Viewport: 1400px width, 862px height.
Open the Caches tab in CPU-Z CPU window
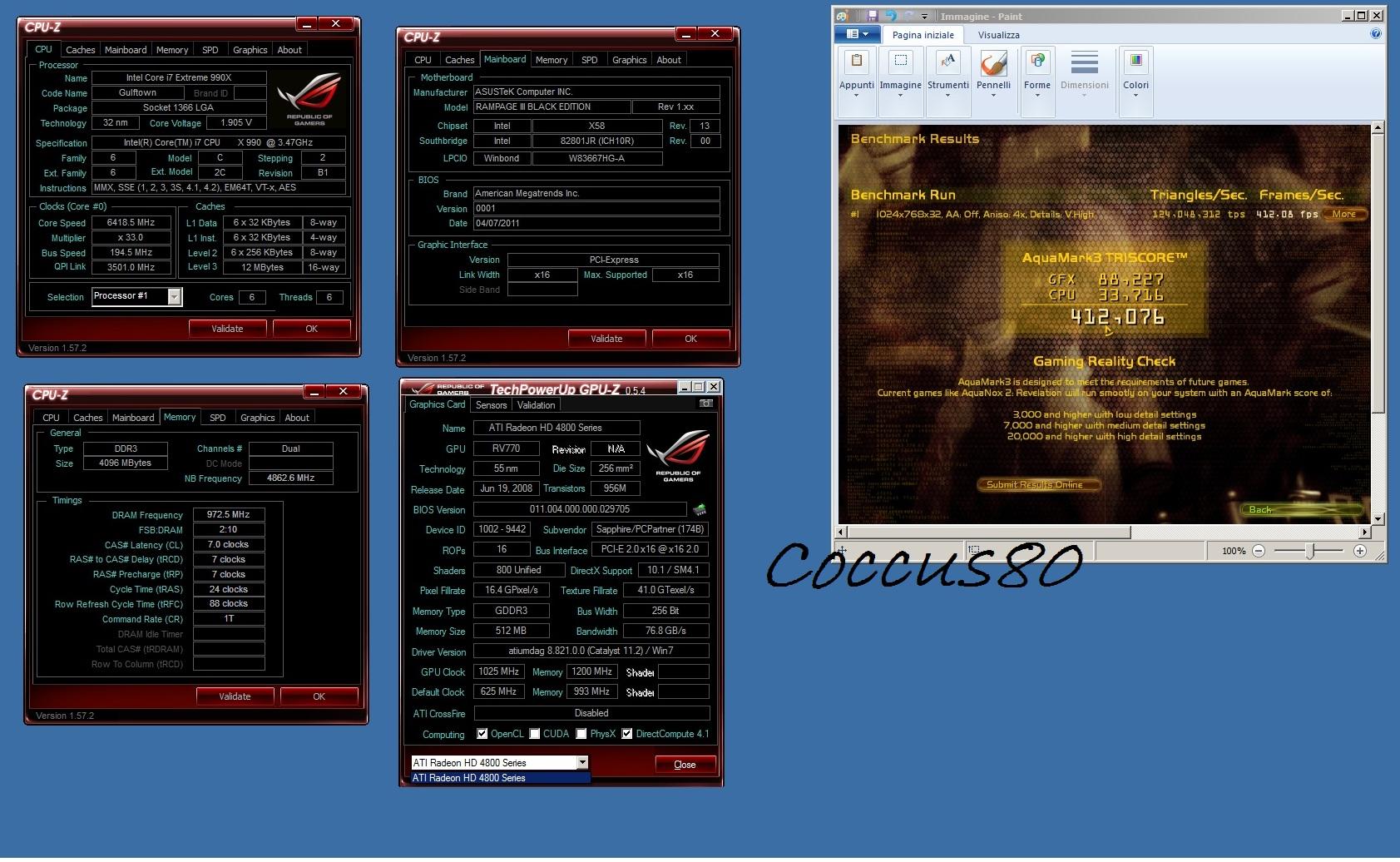[x=81, y=50]
